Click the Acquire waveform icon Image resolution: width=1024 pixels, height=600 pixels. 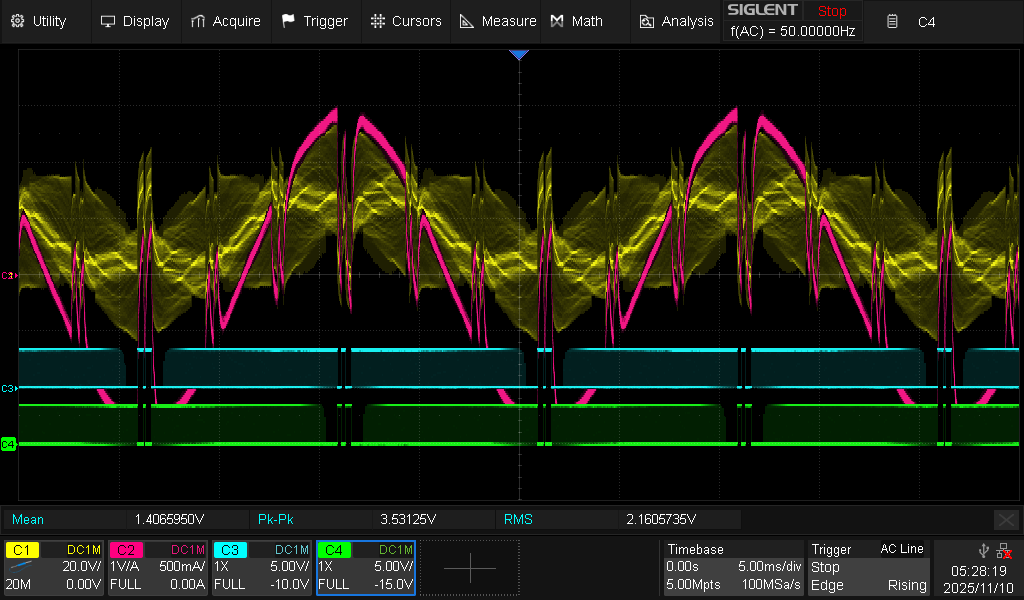199,21
